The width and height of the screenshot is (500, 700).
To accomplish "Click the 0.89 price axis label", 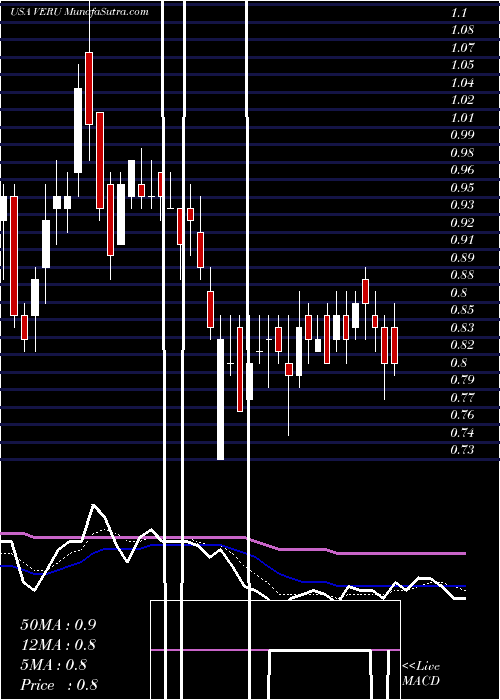I will point(462,258).
